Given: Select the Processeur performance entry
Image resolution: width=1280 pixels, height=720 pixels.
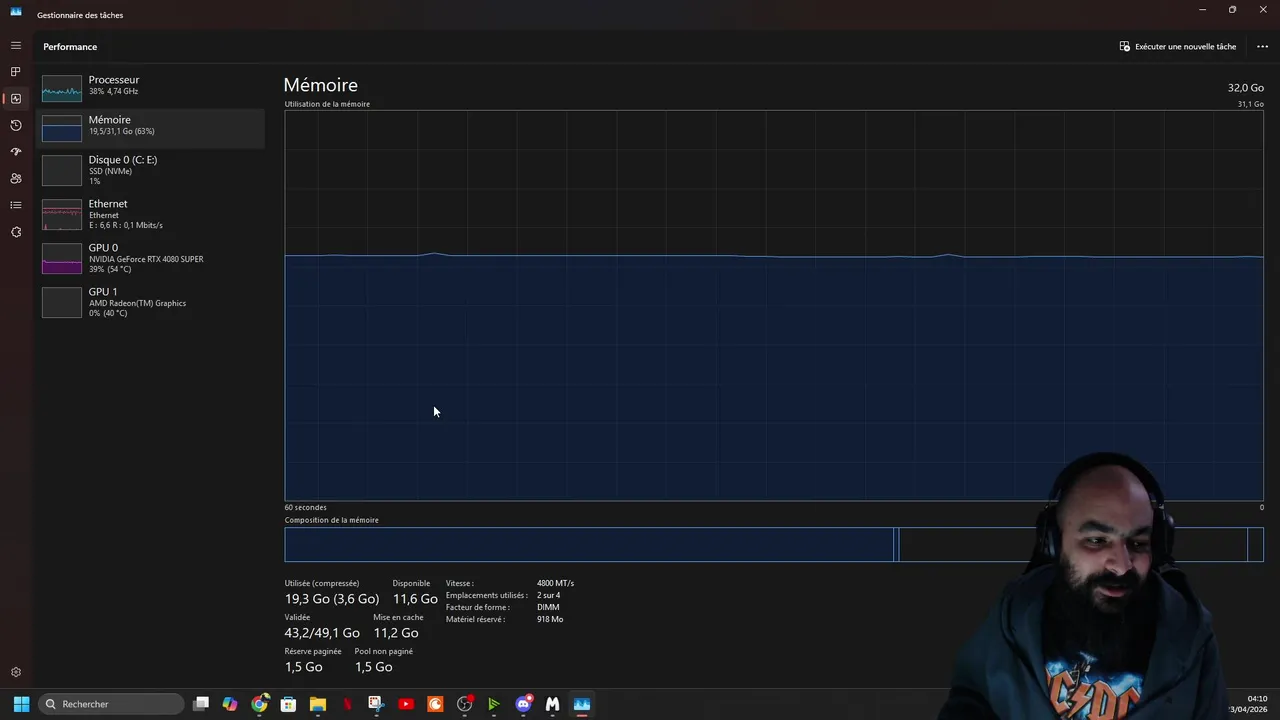Looking at the screenshot, I should pyautogui.click(x=150, y=87).
